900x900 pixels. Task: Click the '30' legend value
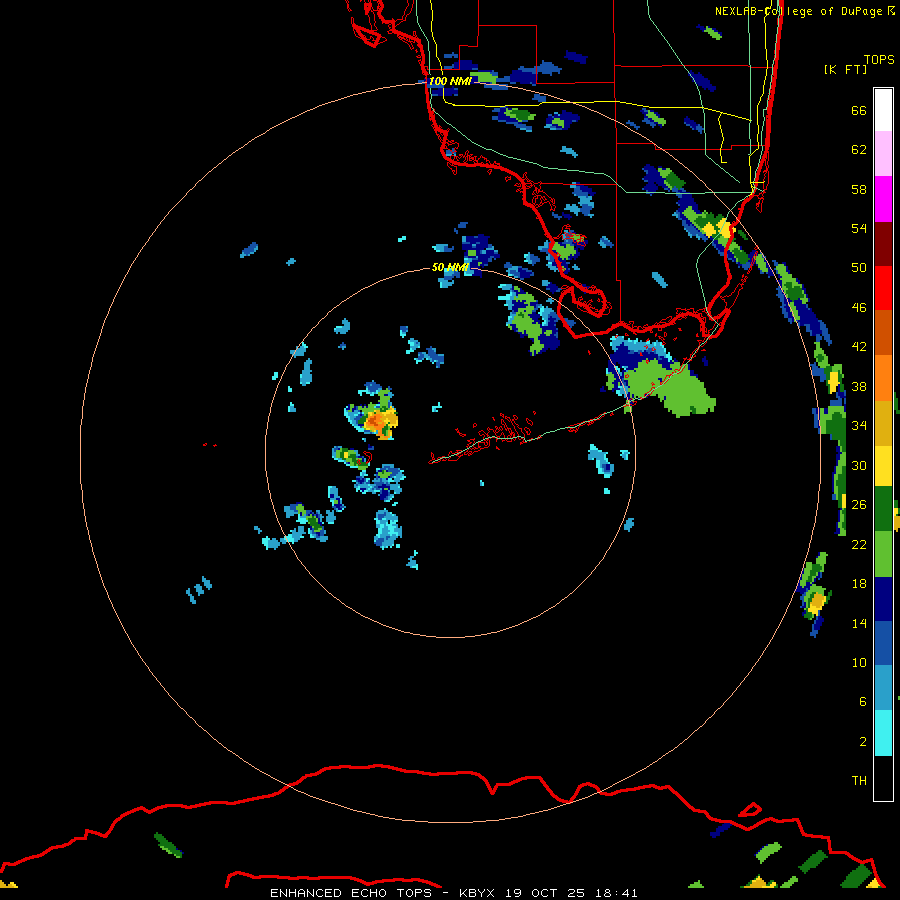pyautogui.click(x=859, y=465)
